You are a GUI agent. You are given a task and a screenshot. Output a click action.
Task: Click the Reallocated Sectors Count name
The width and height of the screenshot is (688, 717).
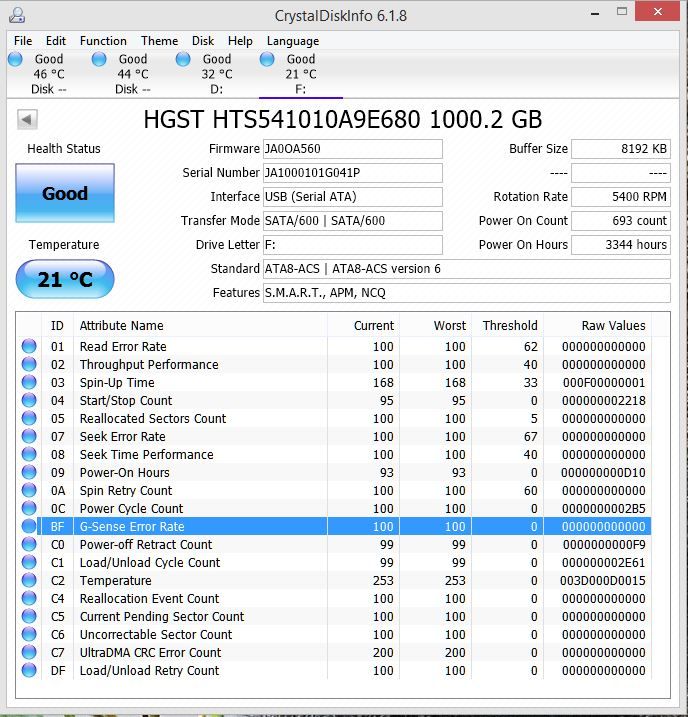click(153, 418)
